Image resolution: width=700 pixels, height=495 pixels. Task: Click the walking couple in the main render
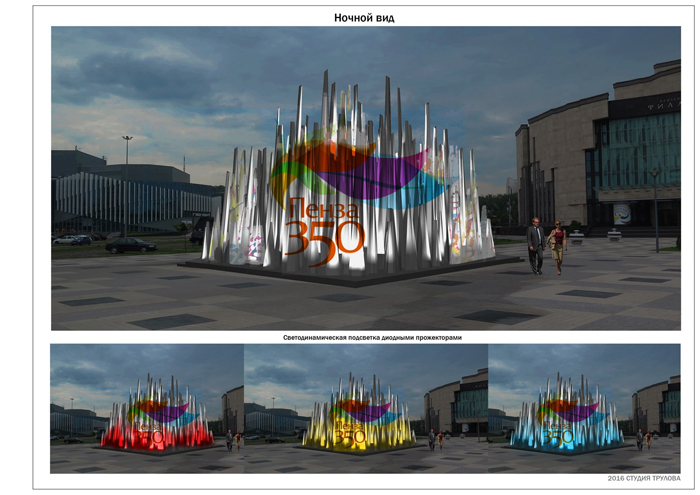546,246
